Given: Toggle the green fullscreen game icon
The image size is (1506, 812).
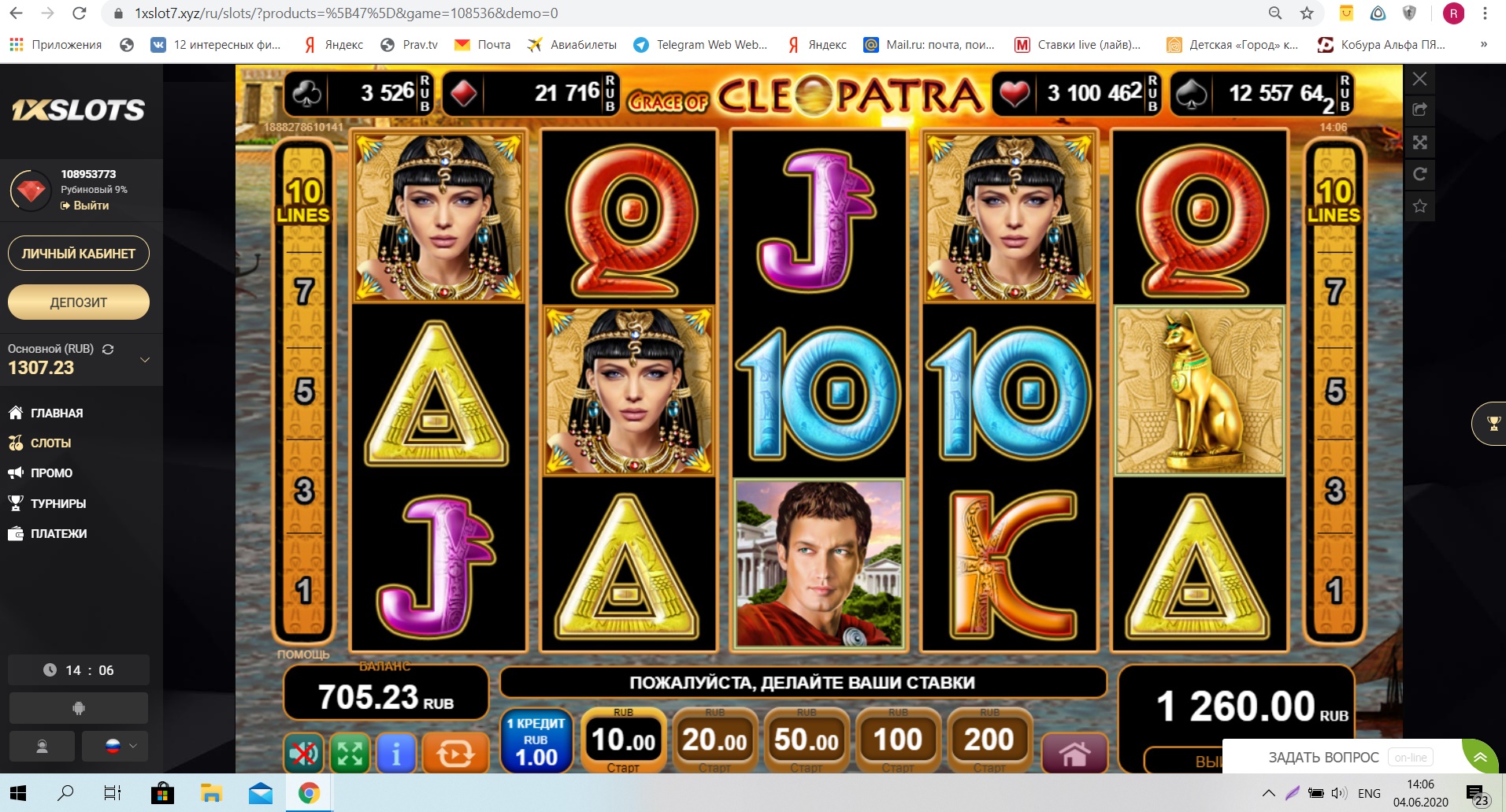Looking at the screenshot, I should [x=350, y=754].
